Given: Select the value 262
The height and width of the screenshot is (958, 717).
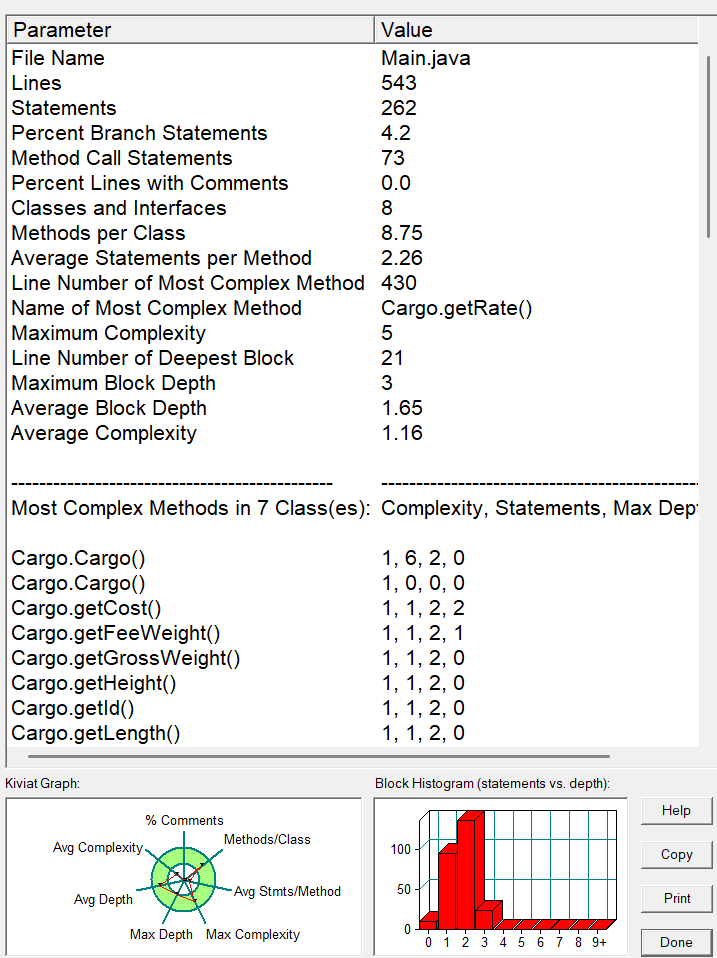Looking at the screenshot, I should tap(399, 108).
